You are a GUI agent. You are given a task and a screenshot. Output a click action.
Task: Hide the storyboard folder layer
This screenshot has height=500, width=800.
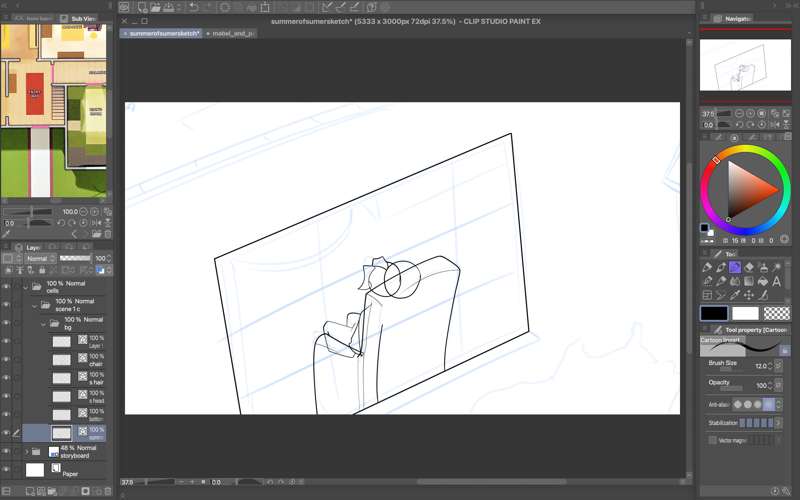(x=6, y=452)
